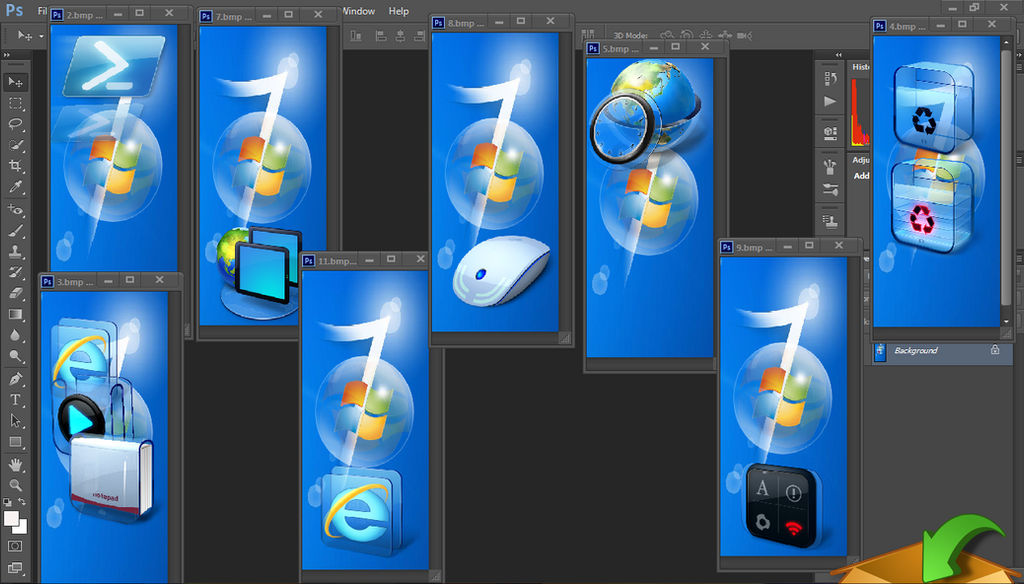This screenshot has height=584, width=1024.
Task: Select the Brush tool
Action: tap(16, 231)
